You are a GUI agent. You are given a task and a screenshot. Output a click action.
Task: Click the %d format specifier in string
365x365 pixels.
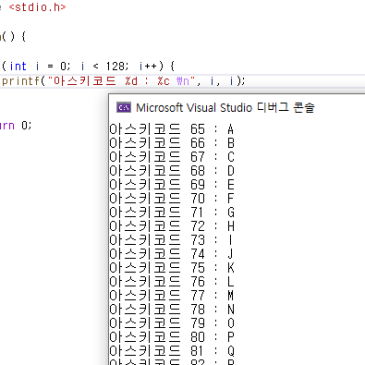click(x=131, y=81)
